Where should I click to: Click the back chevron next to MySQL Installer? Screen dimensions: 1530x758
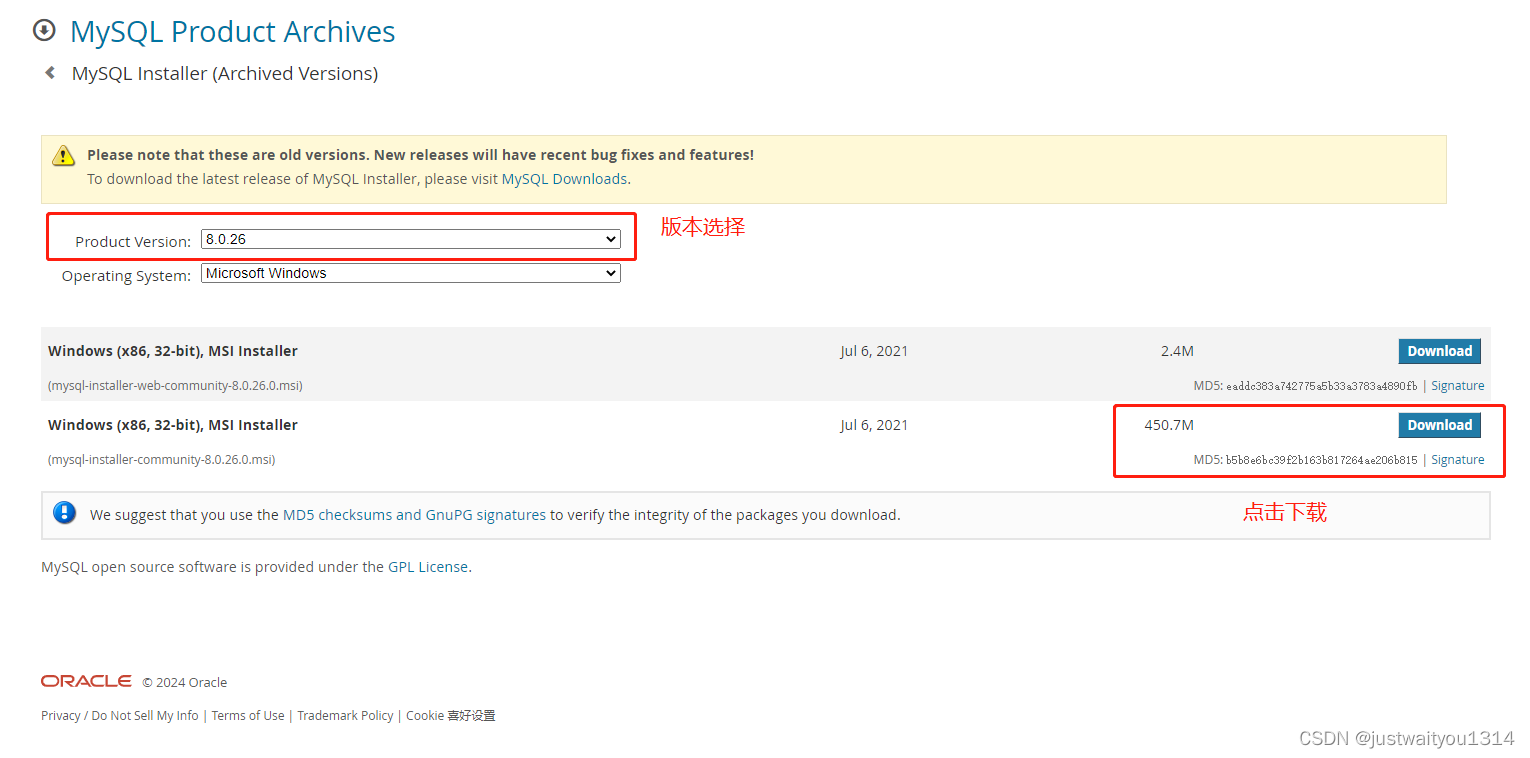50,72
